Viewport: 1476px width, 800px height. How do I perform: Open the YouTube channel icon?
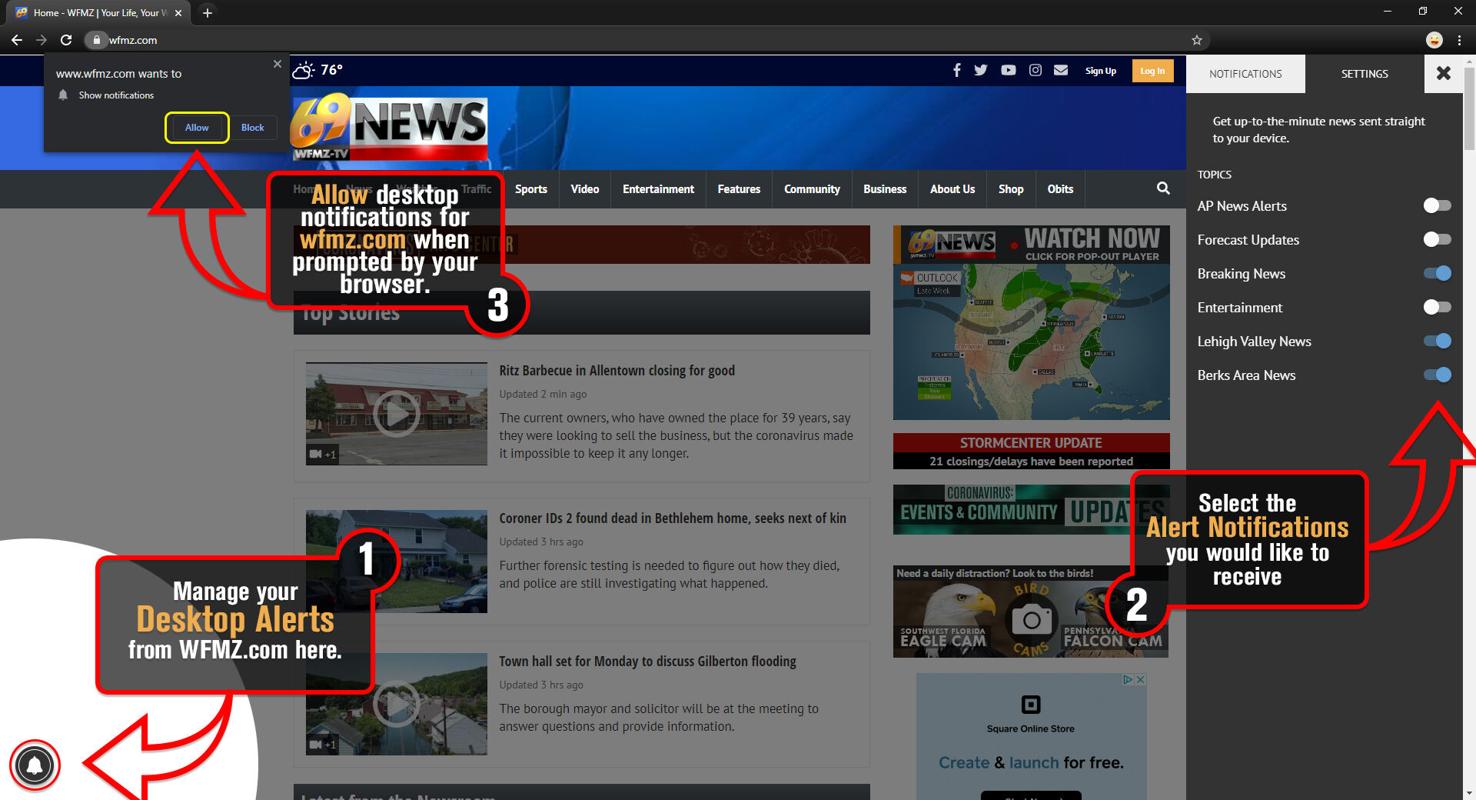coord(1008,70)
